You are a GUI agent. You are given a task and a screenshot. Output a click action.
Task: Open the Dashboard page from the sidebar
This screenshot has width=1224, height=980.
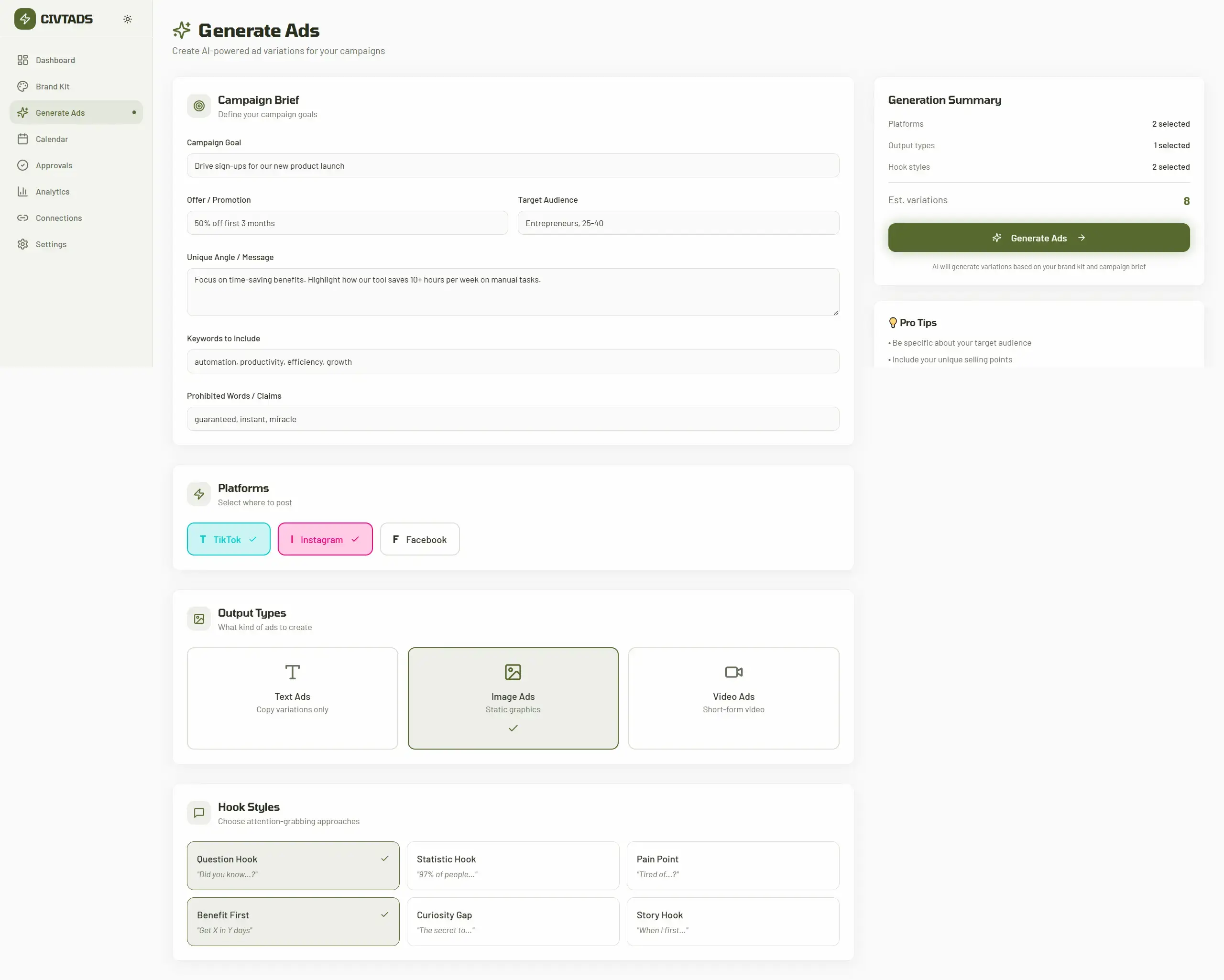pos(55,60)
